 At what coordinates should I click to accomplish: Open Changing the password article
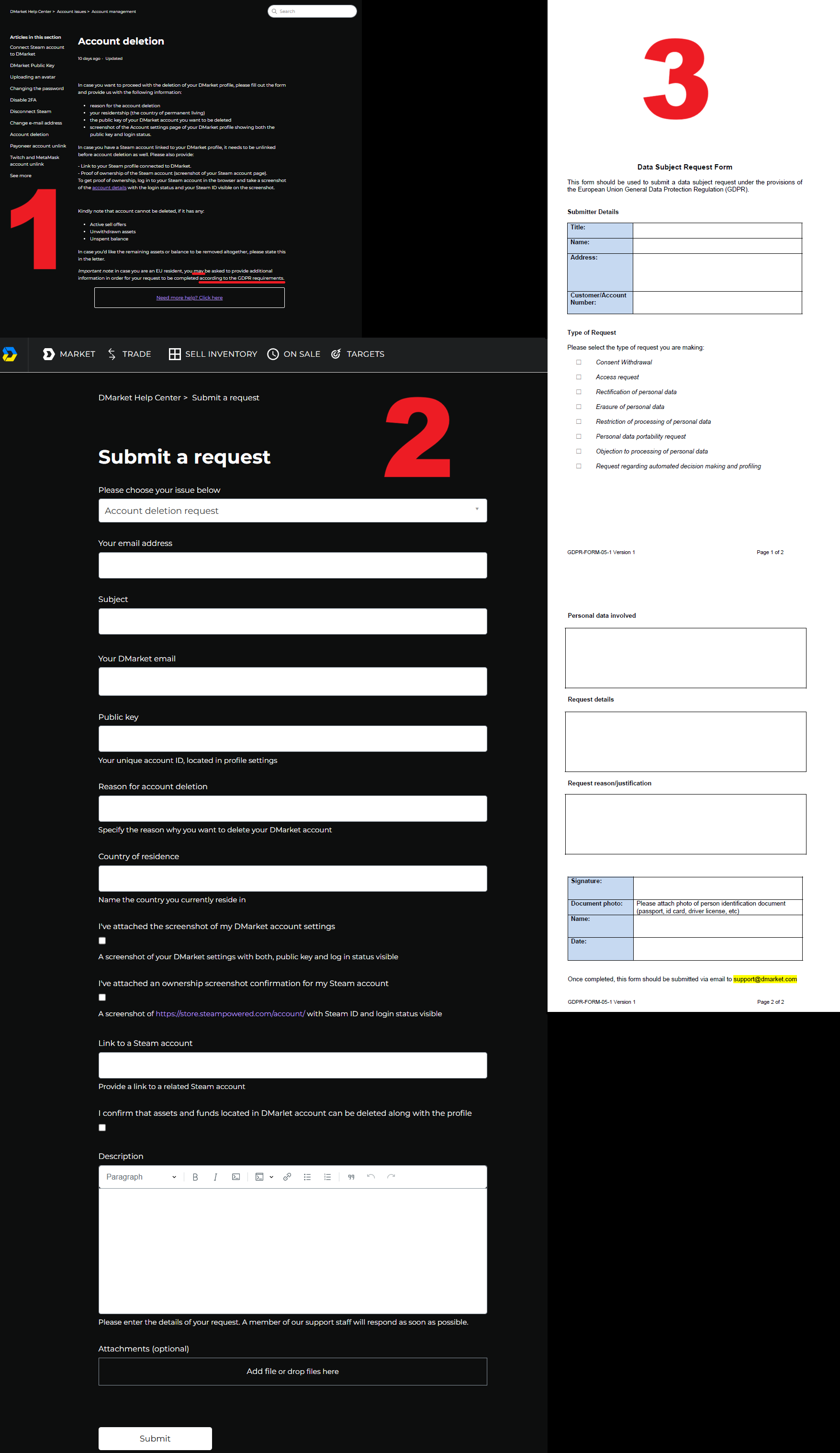pyautogui.click(x=37, y=88)
